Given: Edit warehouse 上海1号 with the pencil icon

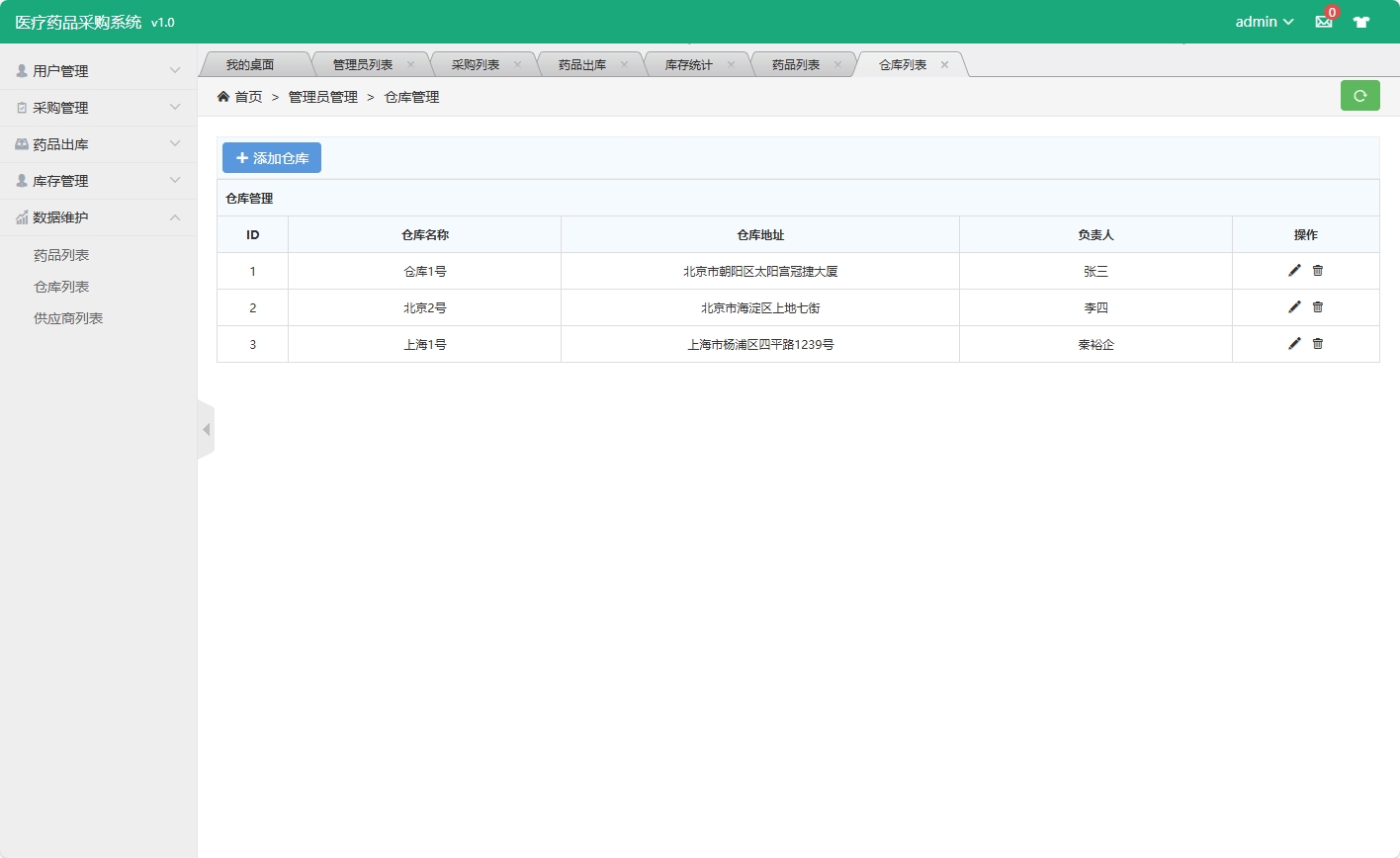Looking at the screenshot, I should 1294,343.
